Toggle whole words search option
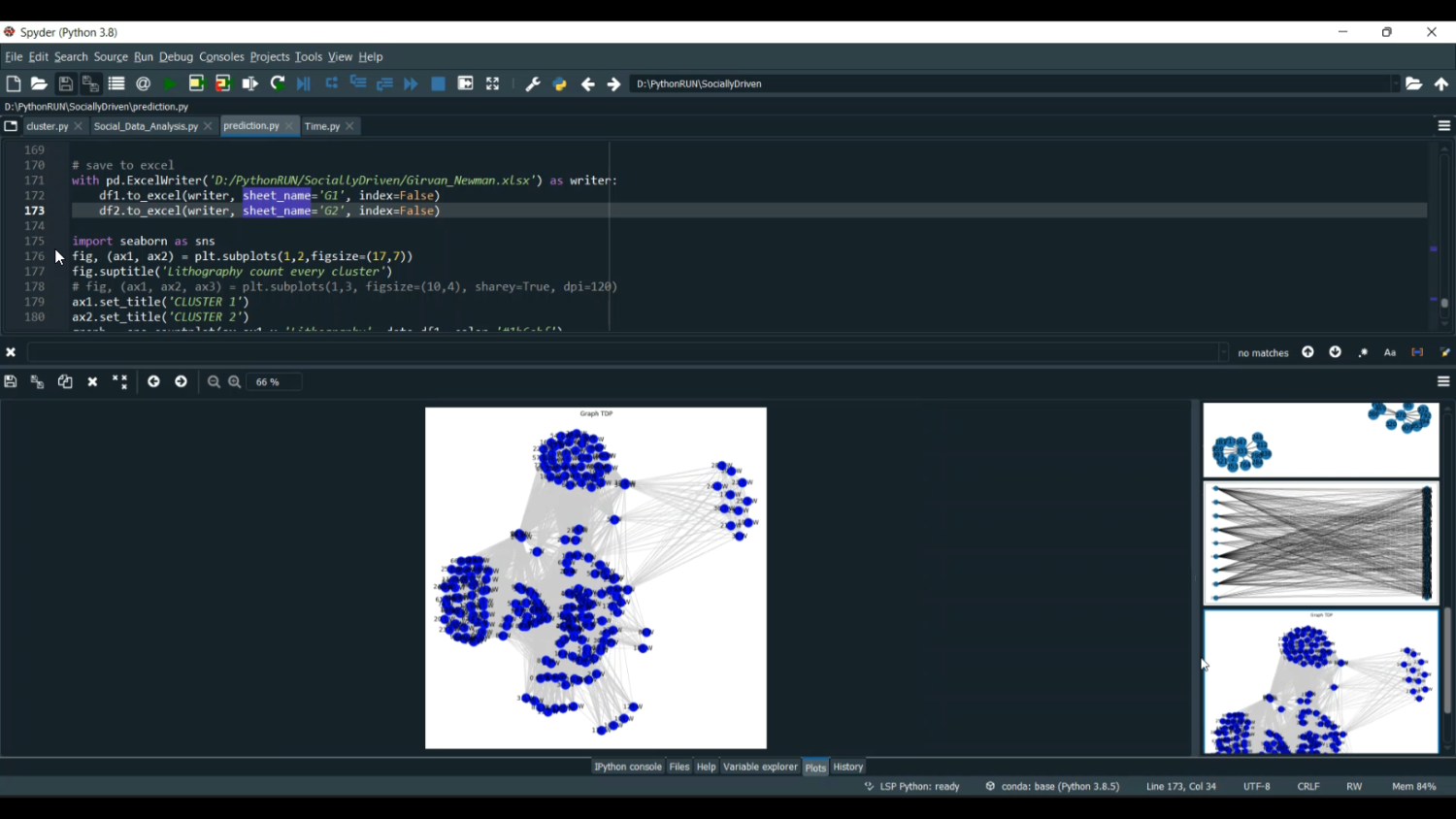Viewport: 1456px width, 819px height. point(1417,353)
